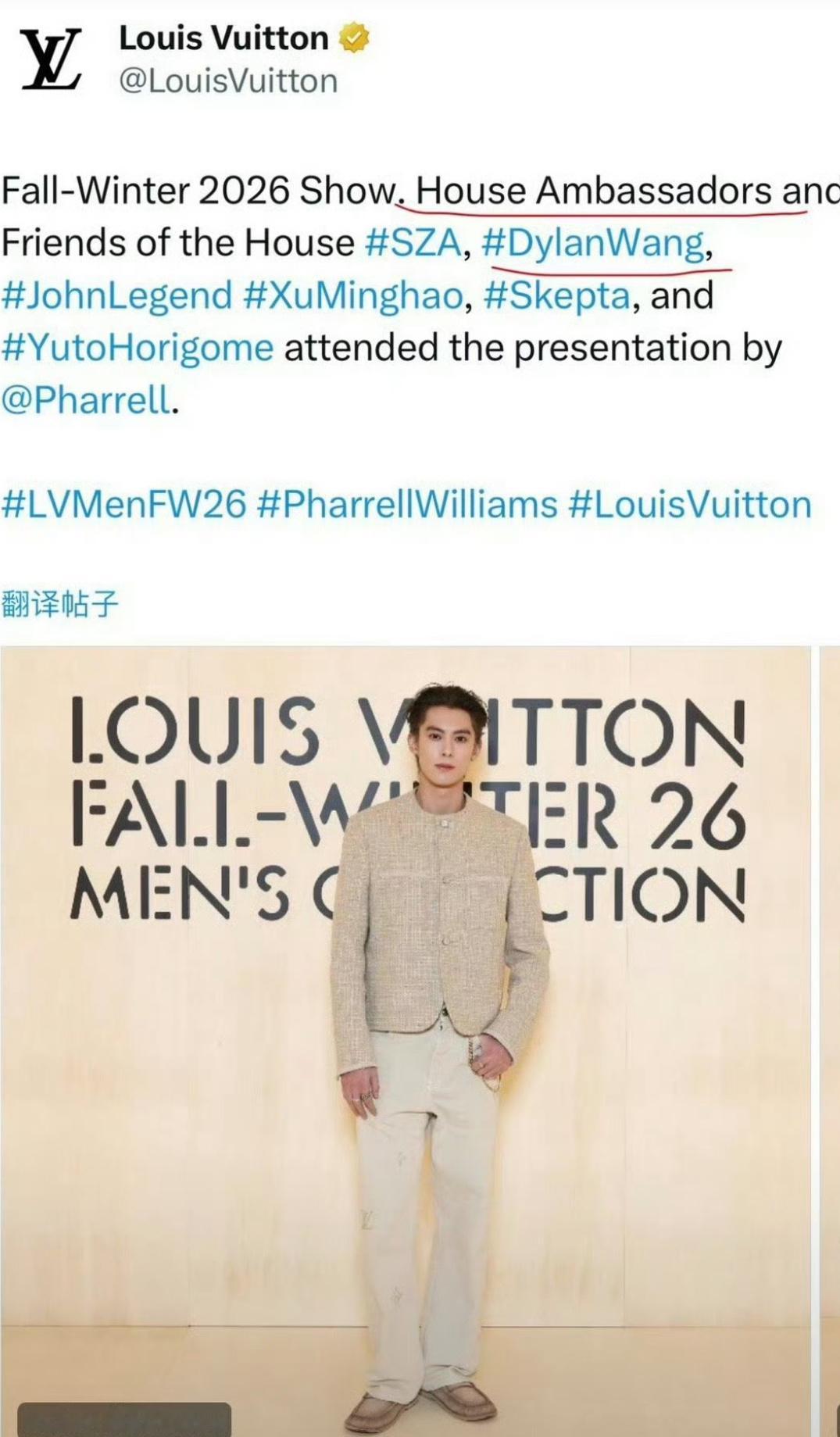Tap the #YutoHorigome hashtag
Viewport: 840px width, 1437px height.
point(138,349)
